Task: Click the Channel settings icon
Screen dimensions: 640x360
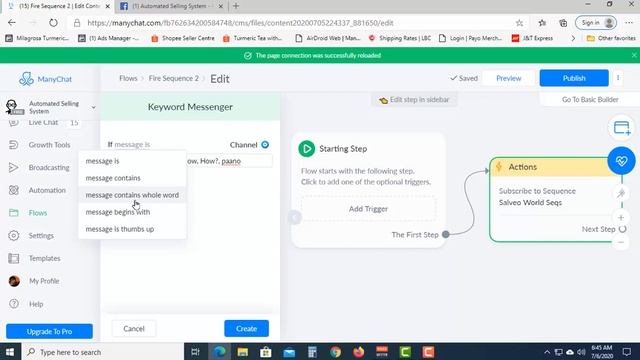Action: point(265,144)
